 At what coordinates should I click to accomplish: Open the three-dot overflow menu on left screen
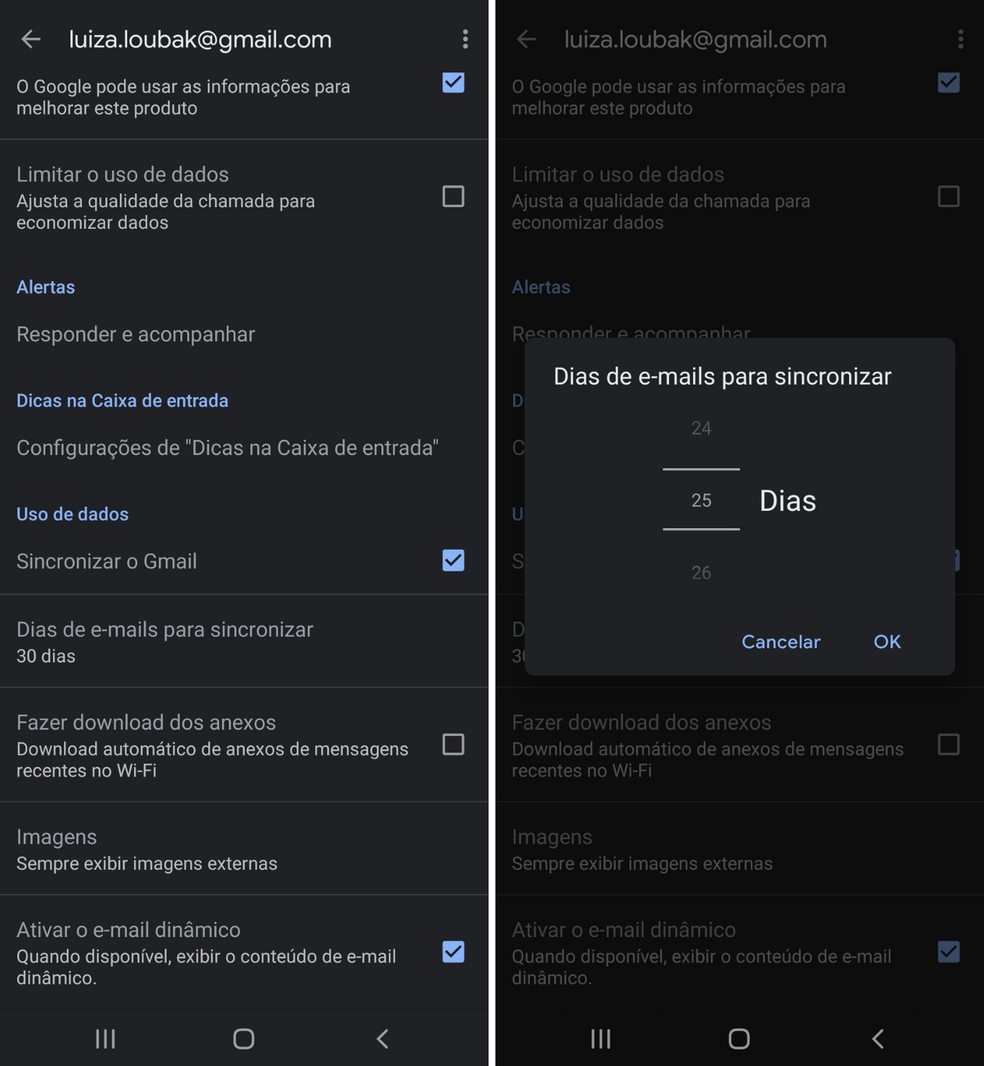[465, 39]
